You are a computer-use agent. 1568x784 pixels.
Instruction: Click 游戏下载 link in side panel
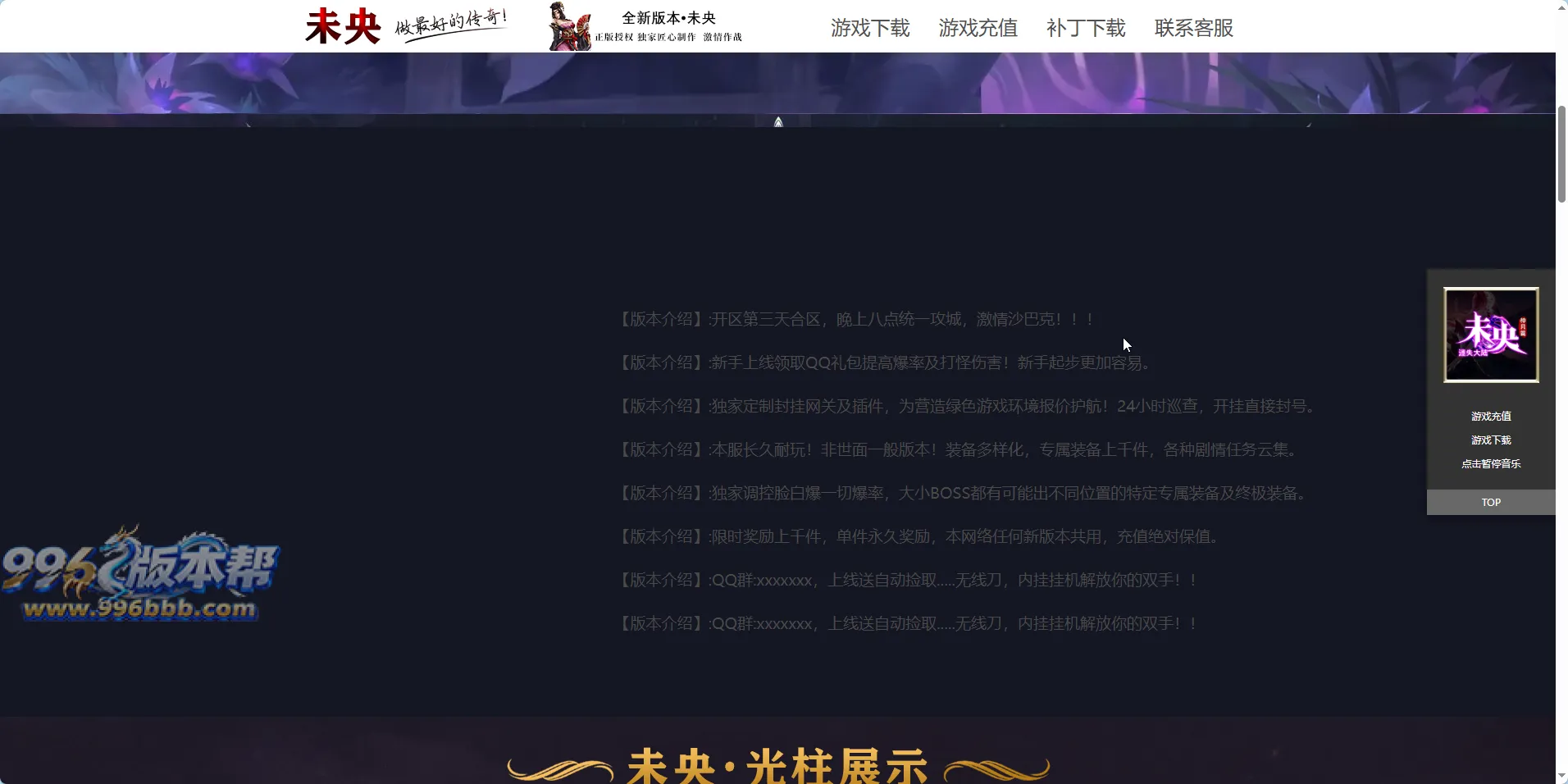coord(1491,440)
